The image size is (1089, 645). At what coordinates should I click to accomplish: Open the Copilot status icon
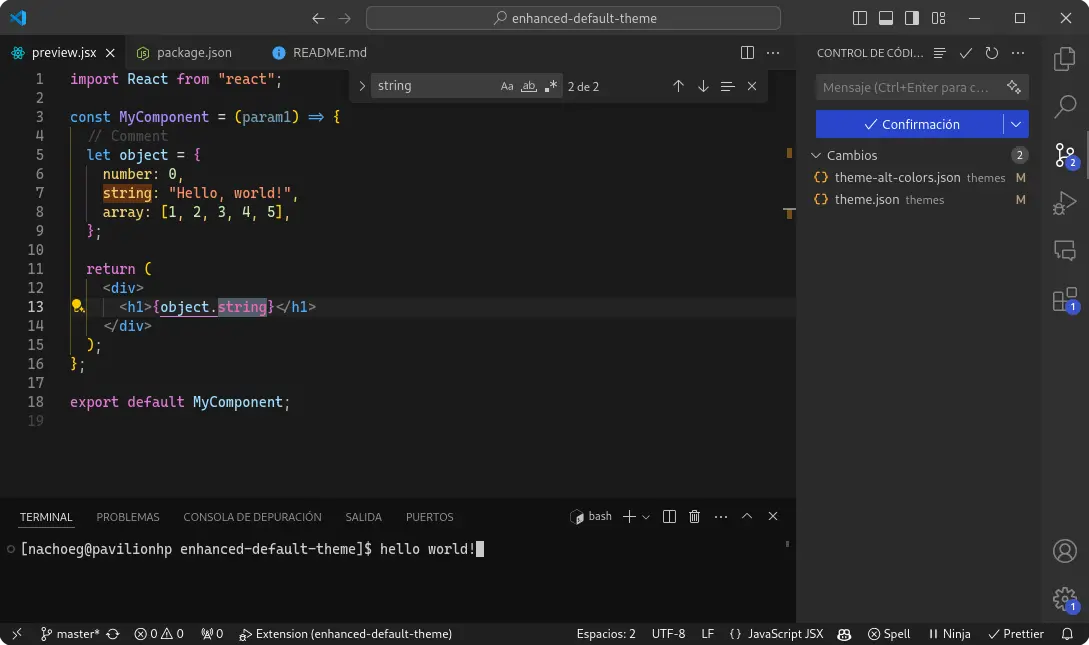tap(845, 634)
